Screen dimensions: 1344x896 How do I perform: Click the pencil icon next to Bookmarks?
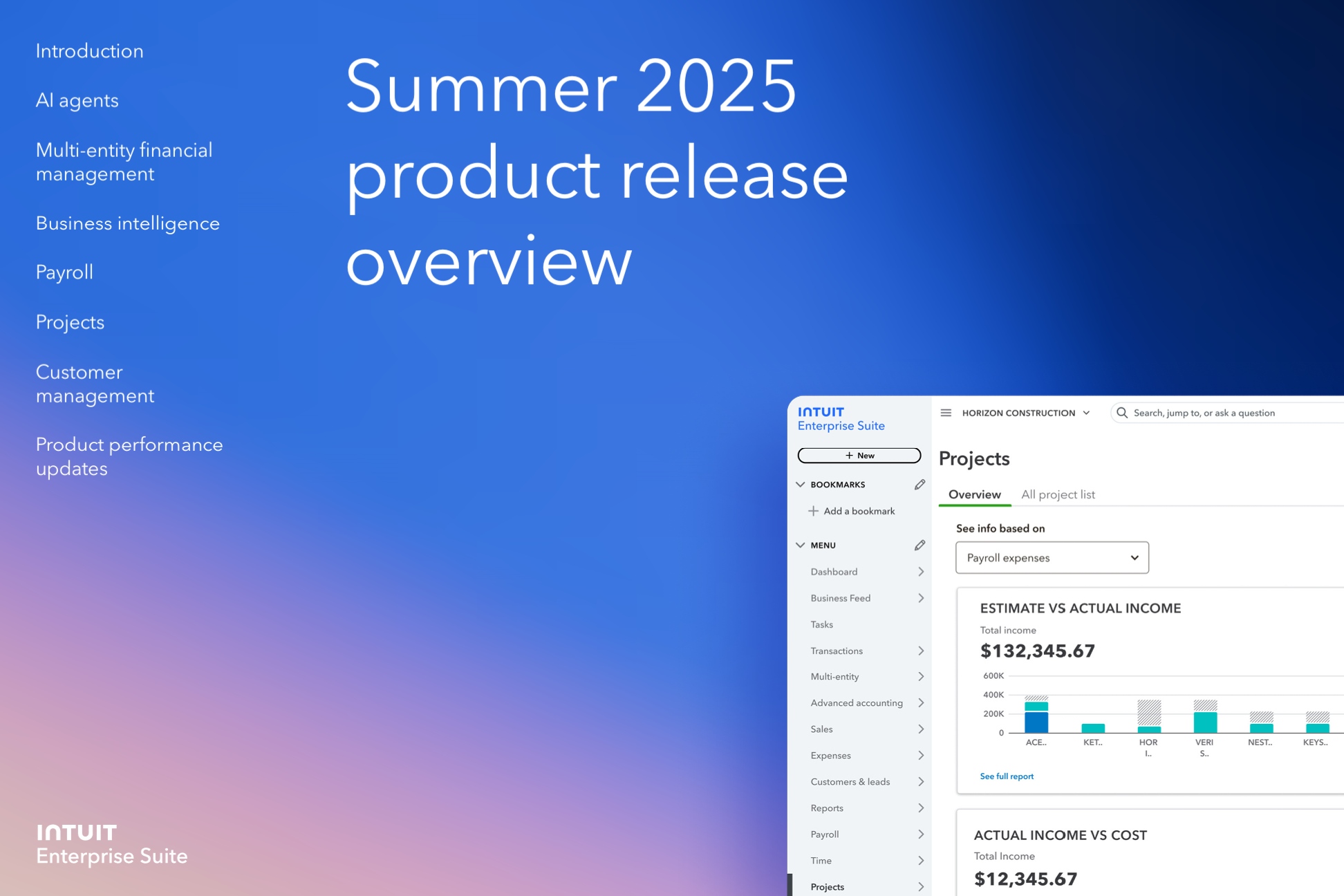point(920,485)
